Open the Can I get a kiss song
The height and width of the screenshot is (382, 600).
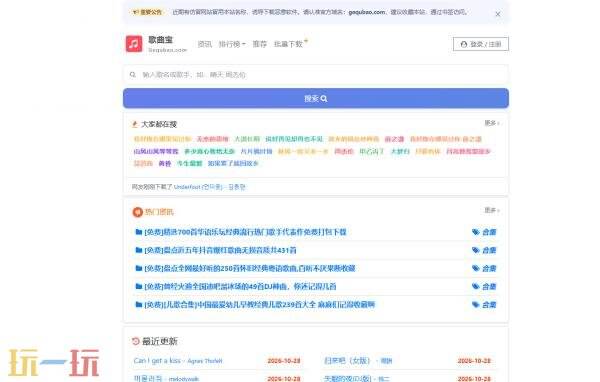point(178,361)
